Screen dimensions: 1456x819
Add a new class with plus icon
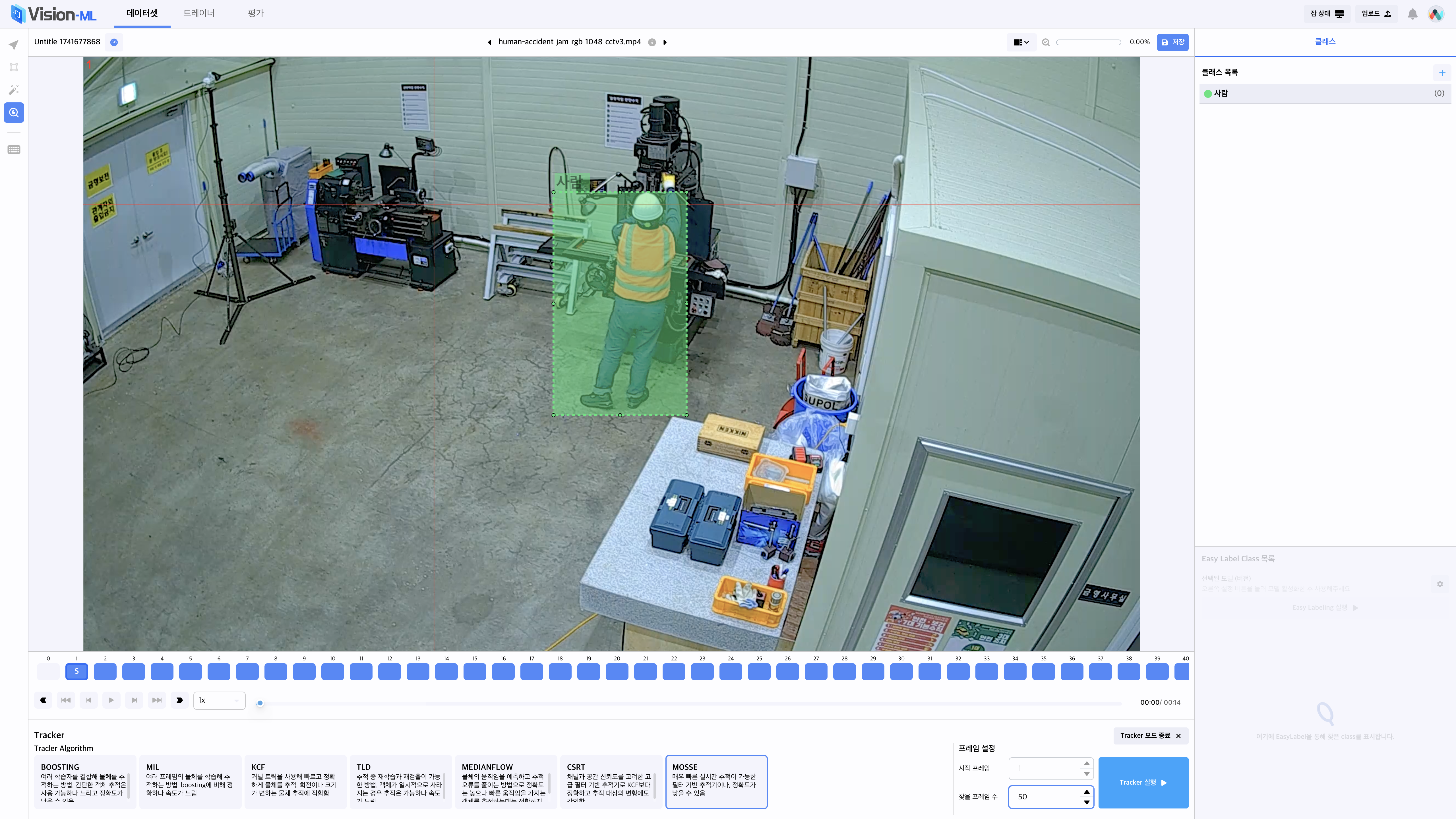click(x=1442, y=72)
